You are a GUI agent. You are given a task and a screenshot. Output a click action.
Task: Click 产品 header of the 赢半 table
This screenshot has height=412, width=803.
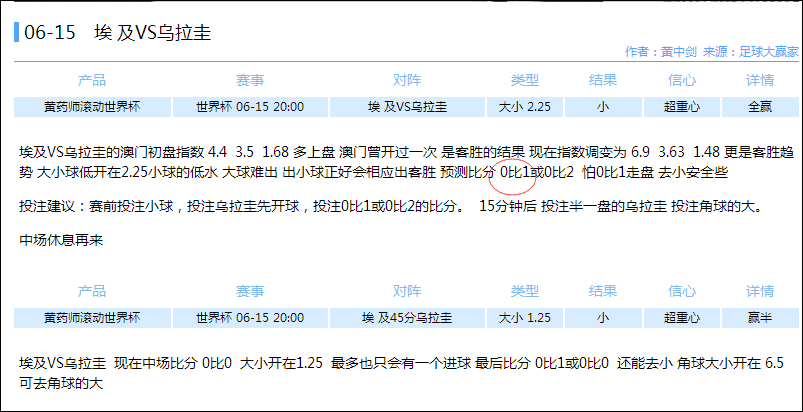point(92,291)
